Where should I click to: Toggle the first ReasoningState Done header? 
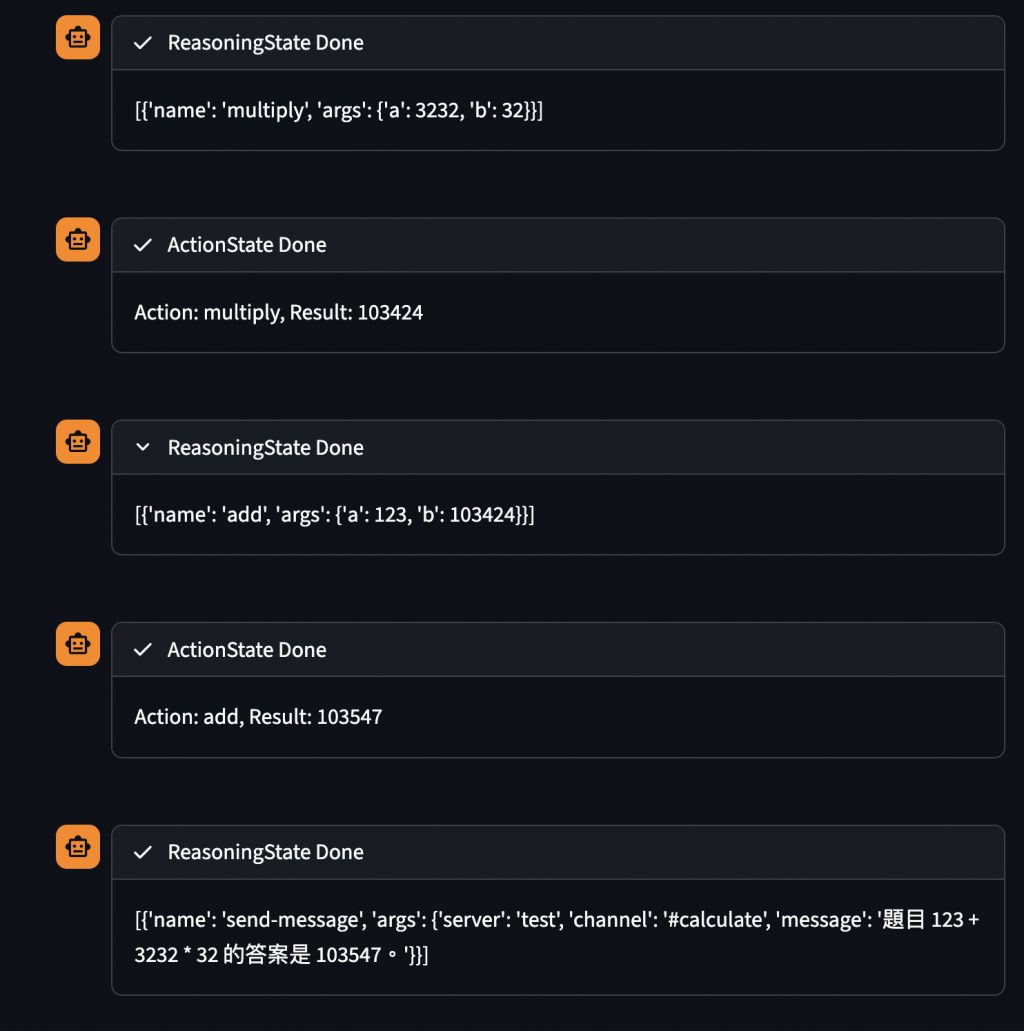(558, 43)
